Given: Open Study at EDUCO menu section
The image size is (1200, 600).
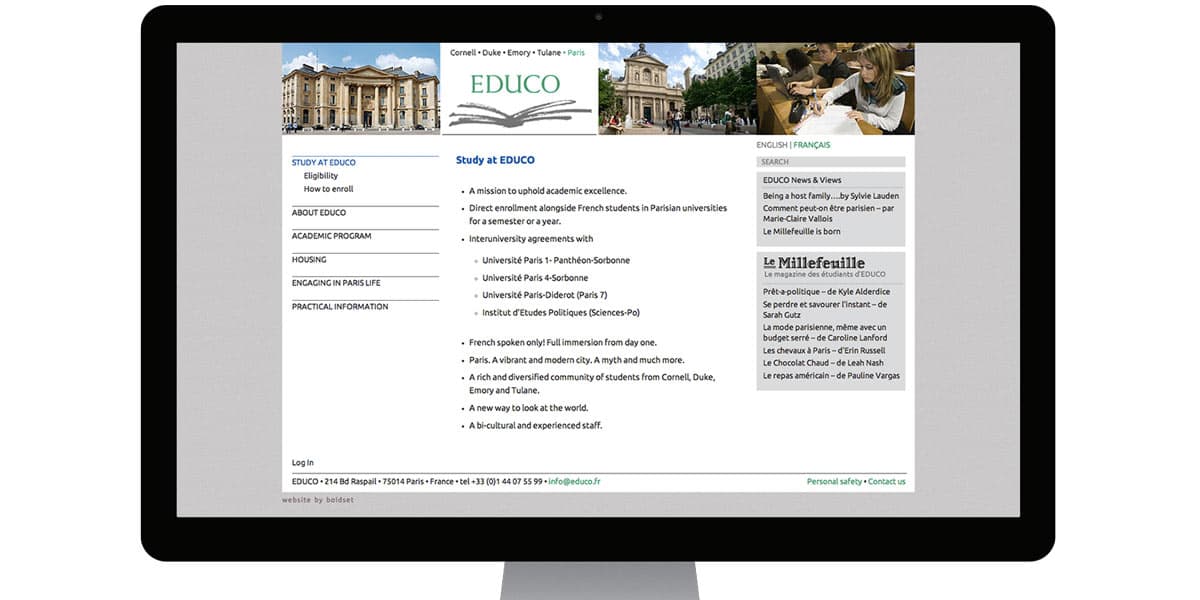Looking at the screenshot, I should click(323, 162).
